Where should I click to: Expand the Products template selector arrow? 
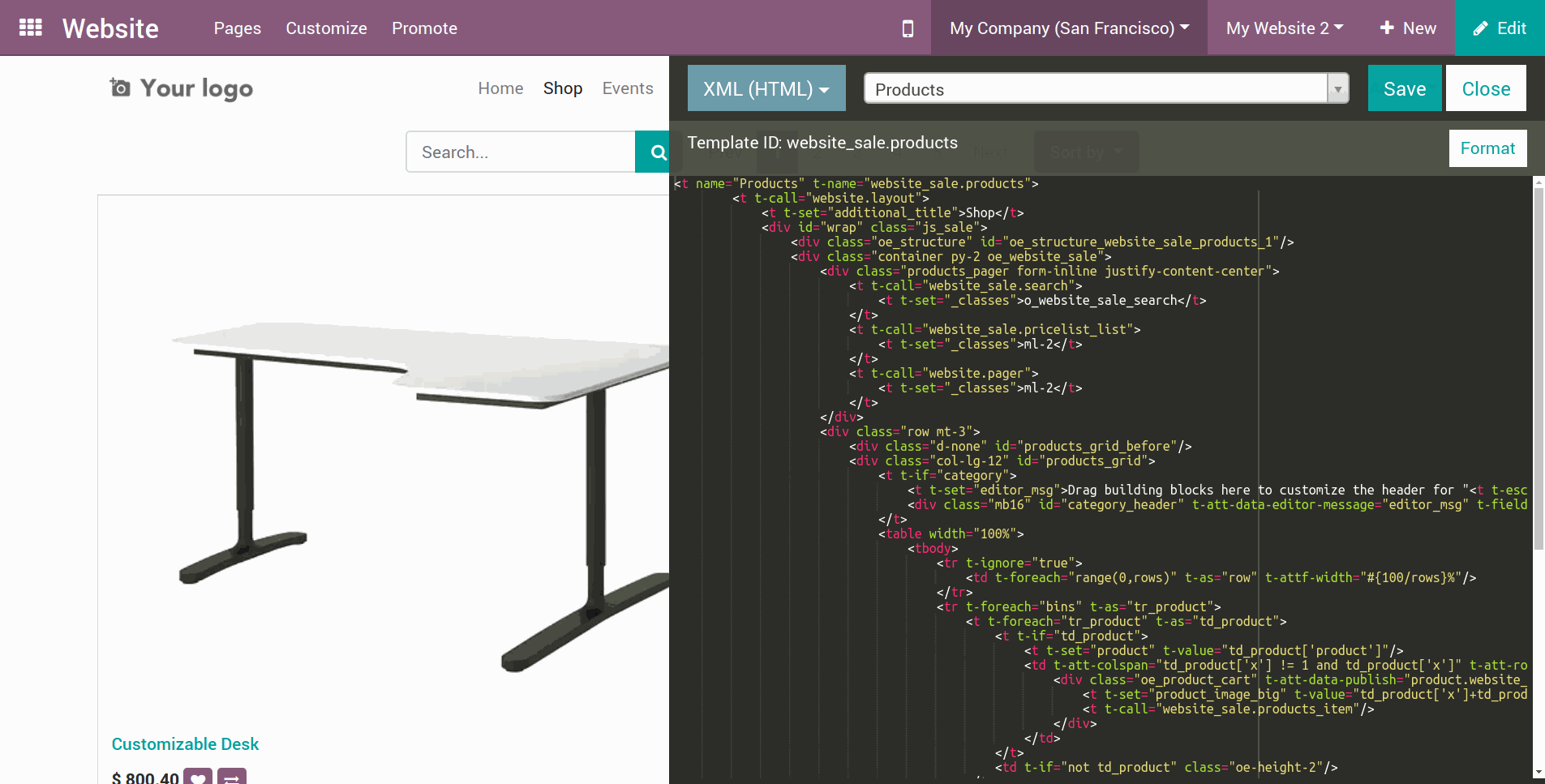[1337, 88]
